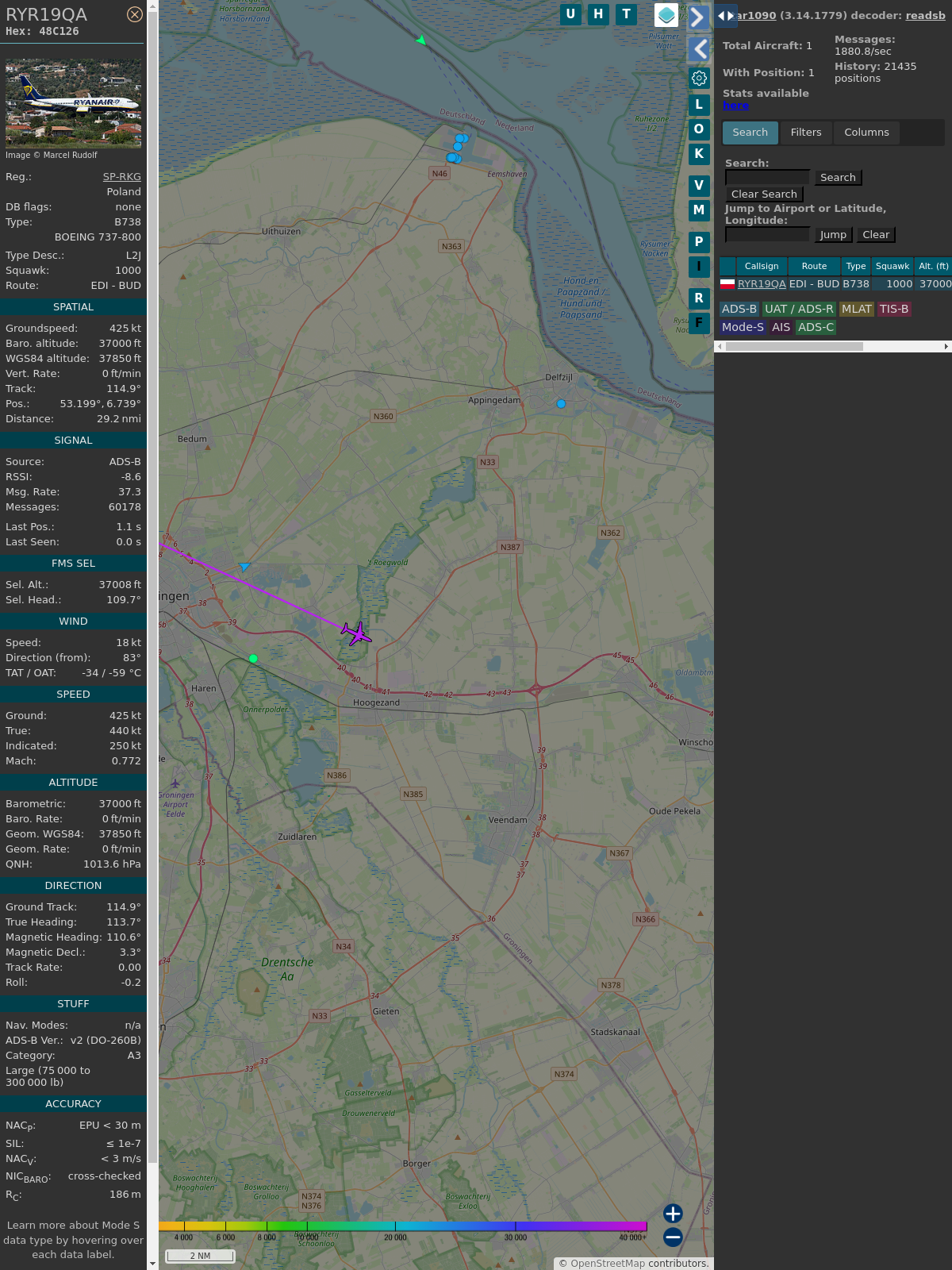
Task: Click the altitude color scale bar
Action: [x=403, y=1226]
